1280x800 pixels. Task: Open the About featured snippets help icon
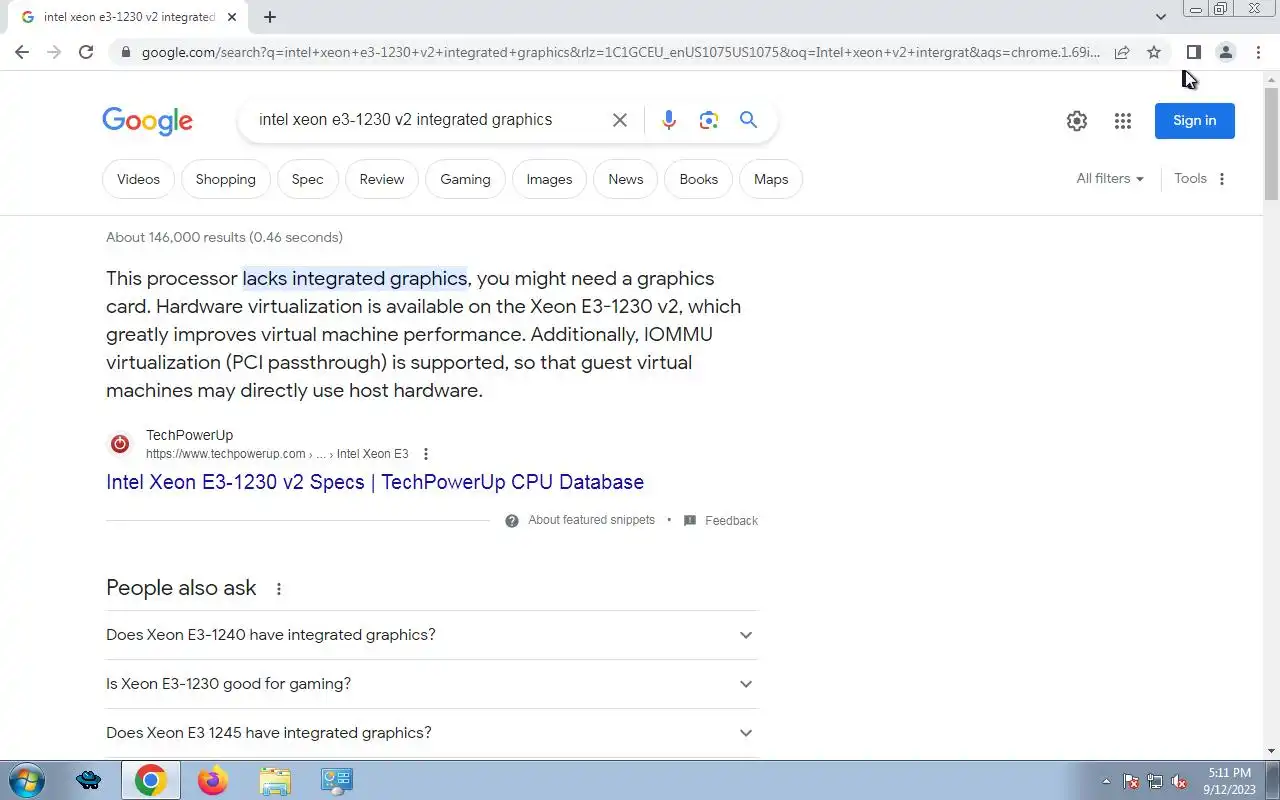512,521
